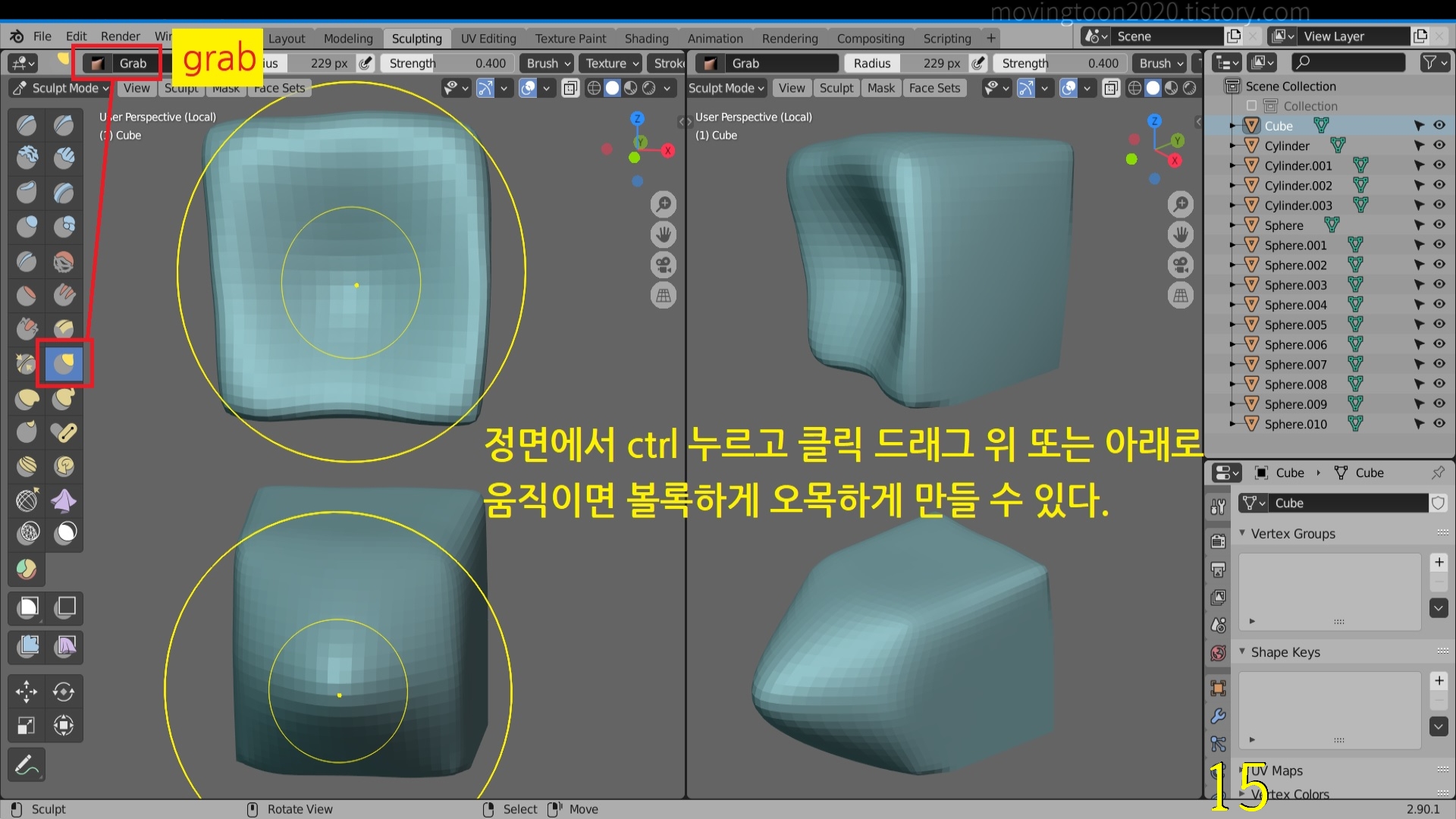This screenshot has width=1456, height=819.
Task: Create new view layer button
Action: (x=1420, y=36)
